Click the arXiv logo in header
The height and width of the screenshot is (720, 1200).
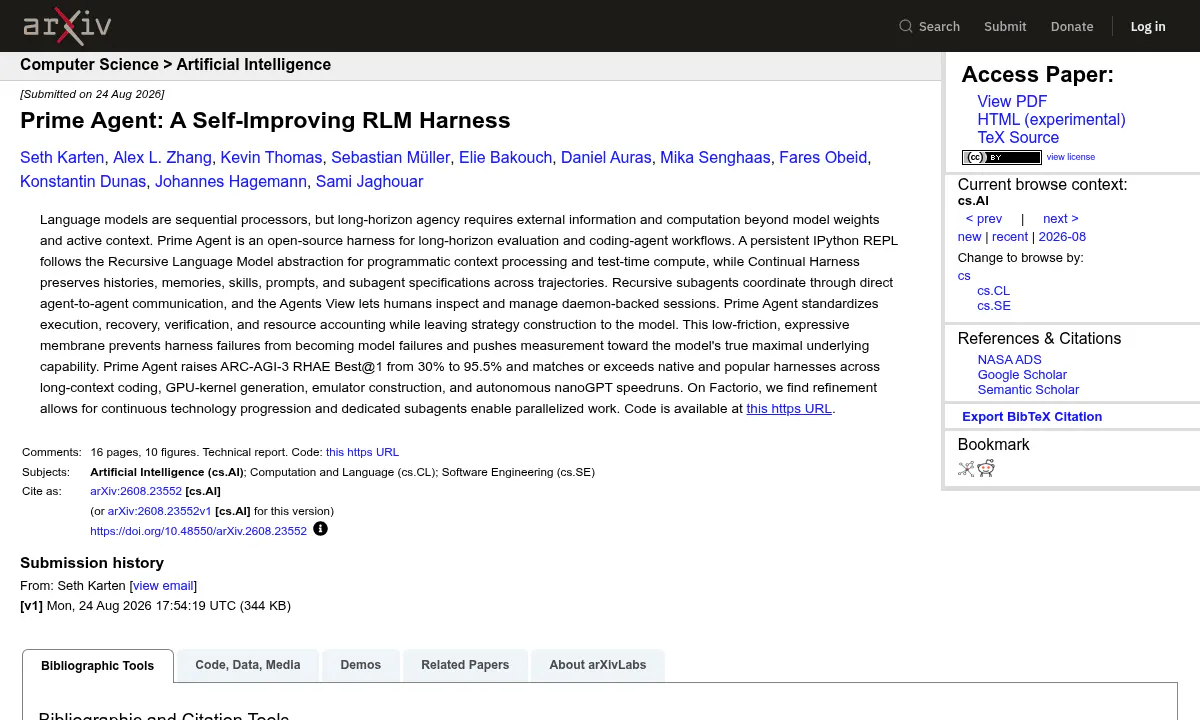coord(67,26)
